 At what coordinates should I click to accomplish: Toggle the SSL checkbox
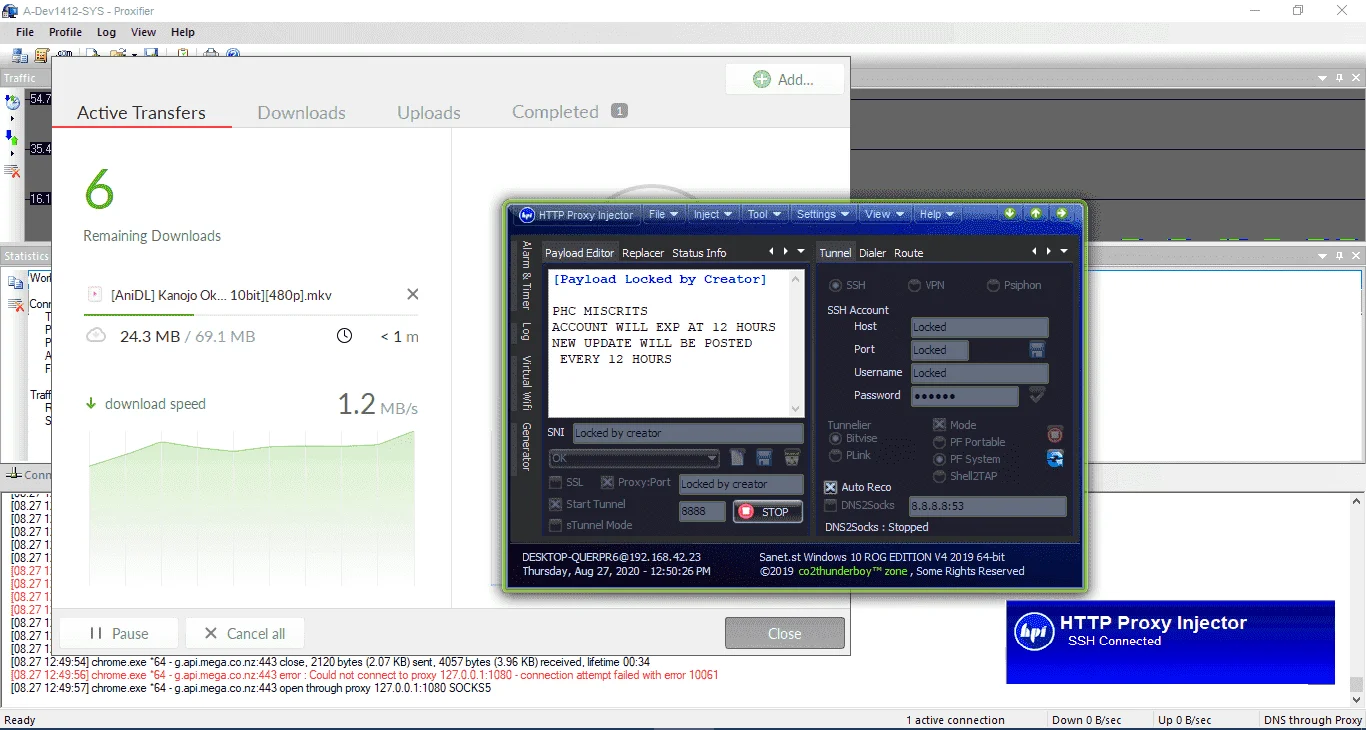pyautogui.click(x=556, y=483)
